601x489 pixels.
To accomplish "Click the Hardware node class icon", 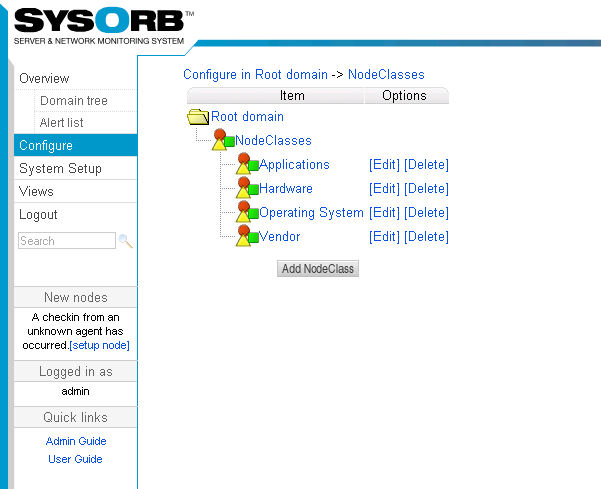I will [x=247, y=188].
